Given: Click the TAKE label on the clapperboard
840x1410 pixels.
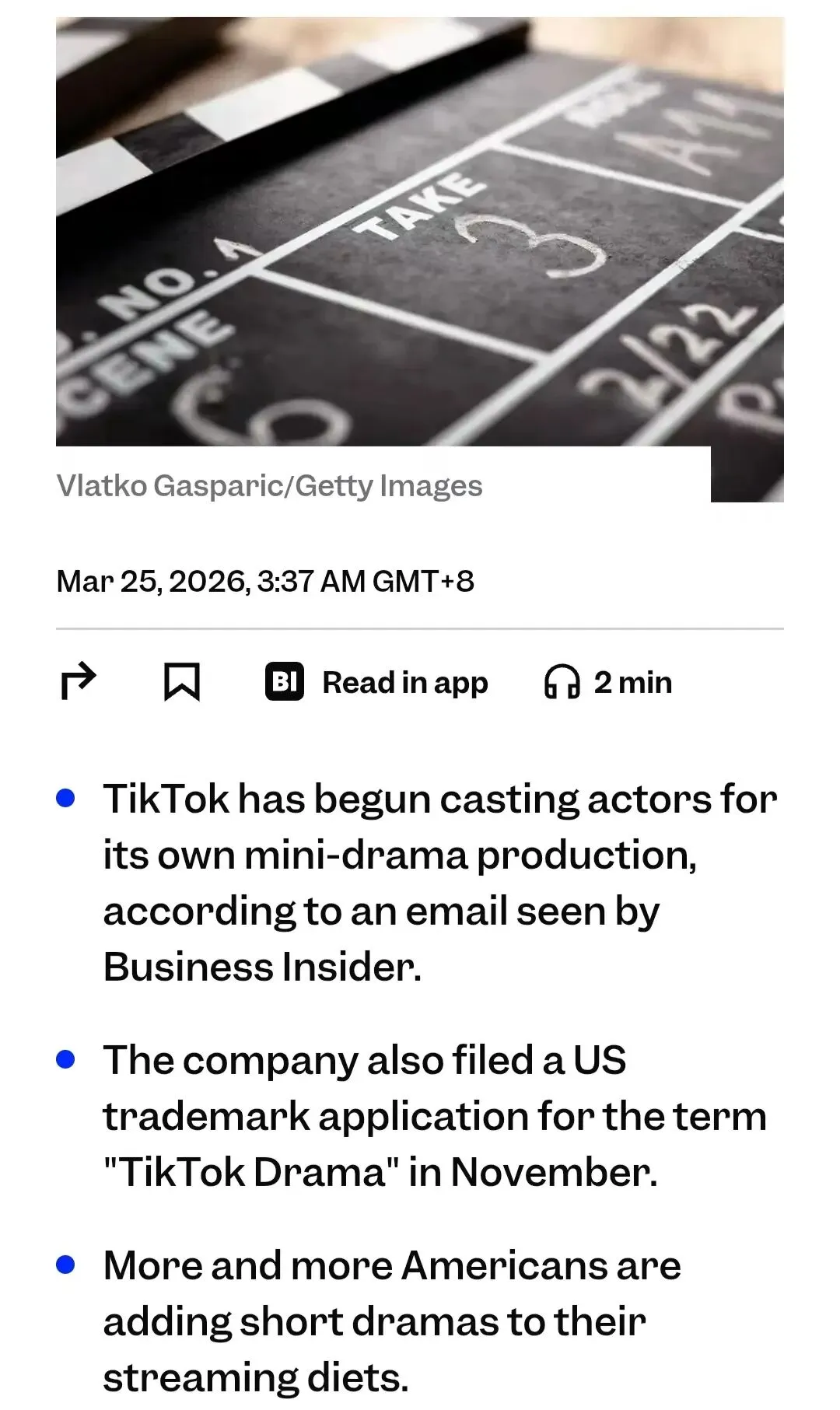Looking at the screenshot, I should [x=418, y=205].
